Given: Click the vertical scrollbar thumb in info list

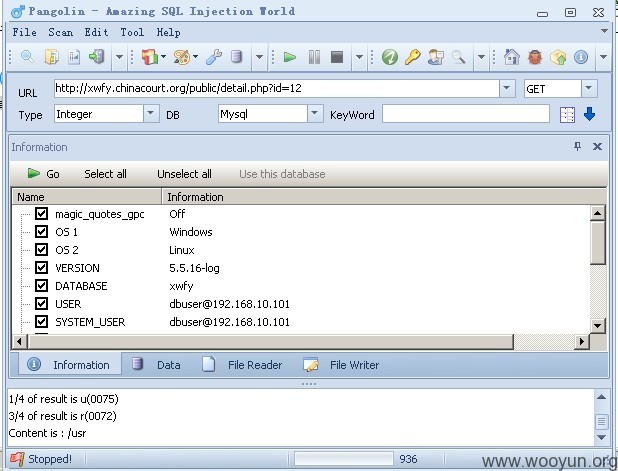Looking at the screenshot, I should (598, 242).
